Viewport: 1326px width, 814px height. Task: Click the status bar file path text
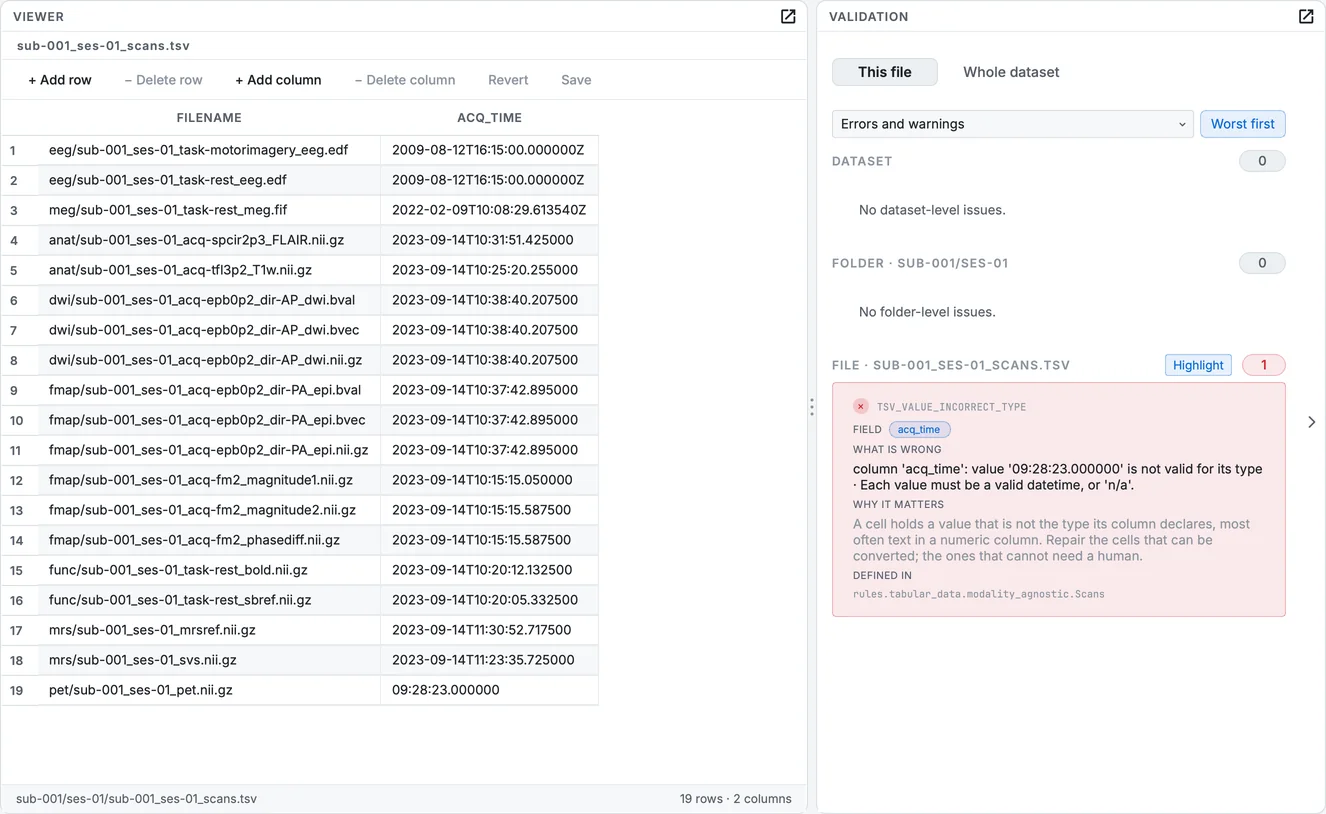pyautogui.click(x=136, y=799)
